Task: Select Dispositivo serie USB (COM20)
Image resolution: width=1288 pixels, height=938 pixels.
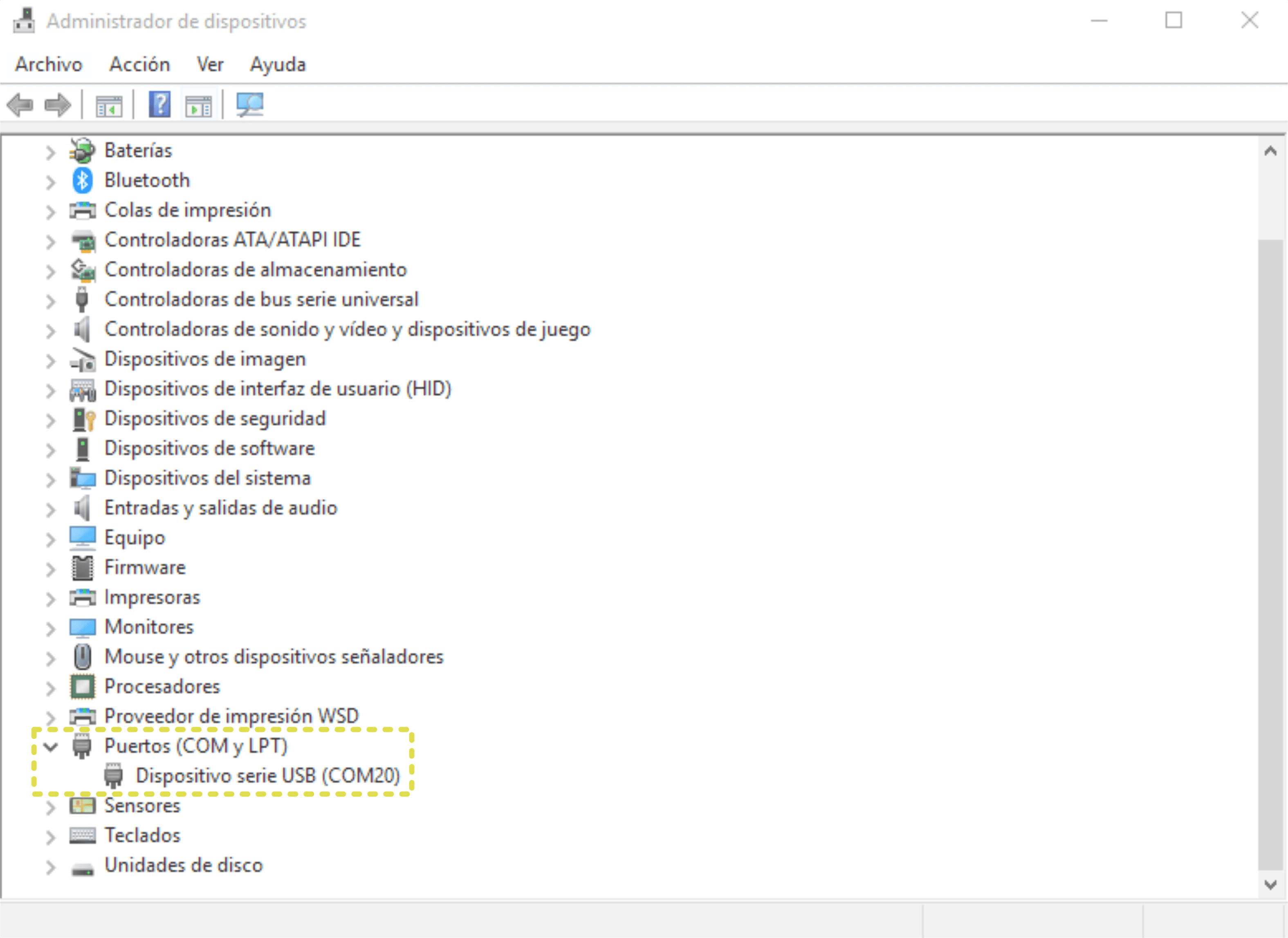Action: tap(268, 776)
